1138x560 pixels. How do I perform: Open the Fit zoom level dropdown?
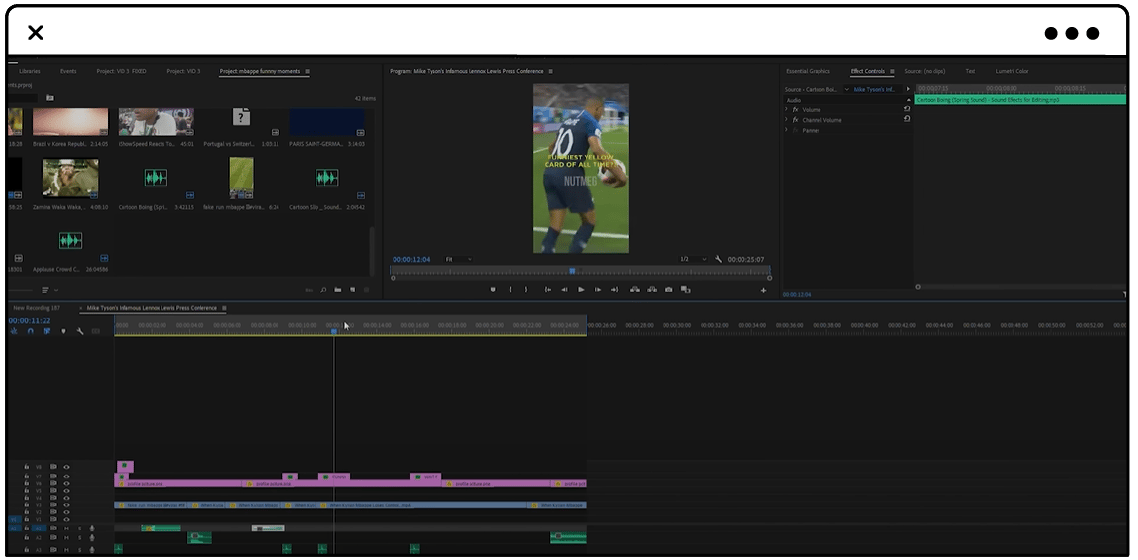point(459,259)
